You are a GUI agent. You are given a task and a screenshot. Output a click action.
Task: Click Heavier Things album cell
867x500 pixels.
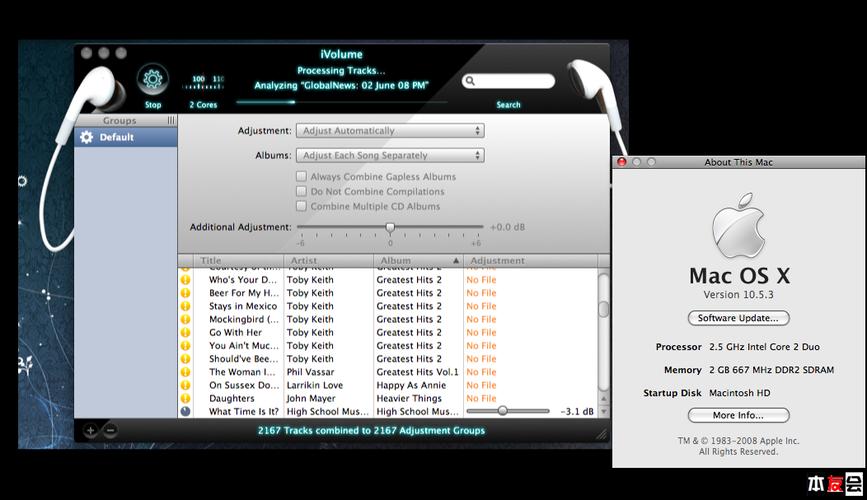[409, 398]
